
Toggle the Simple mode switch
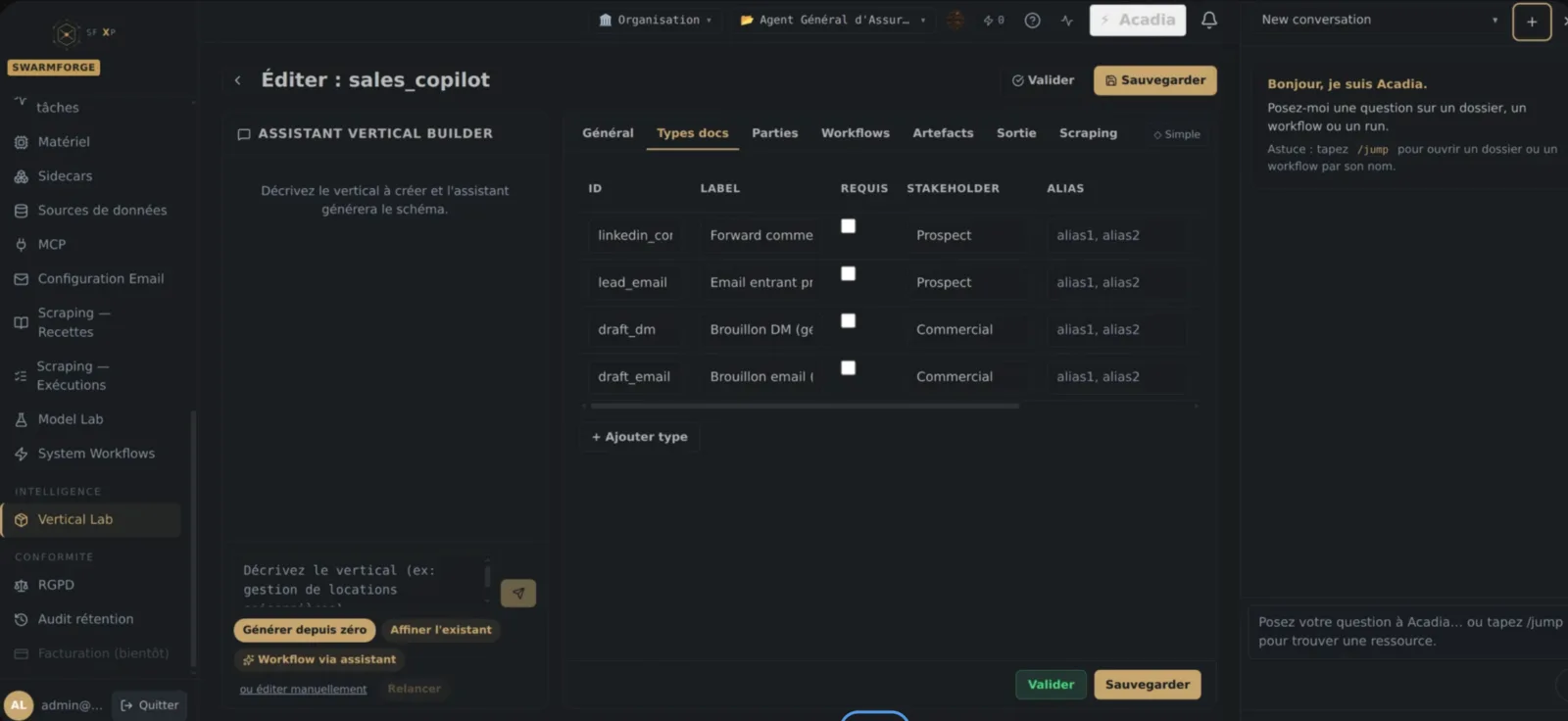[x=1176, y=134]
